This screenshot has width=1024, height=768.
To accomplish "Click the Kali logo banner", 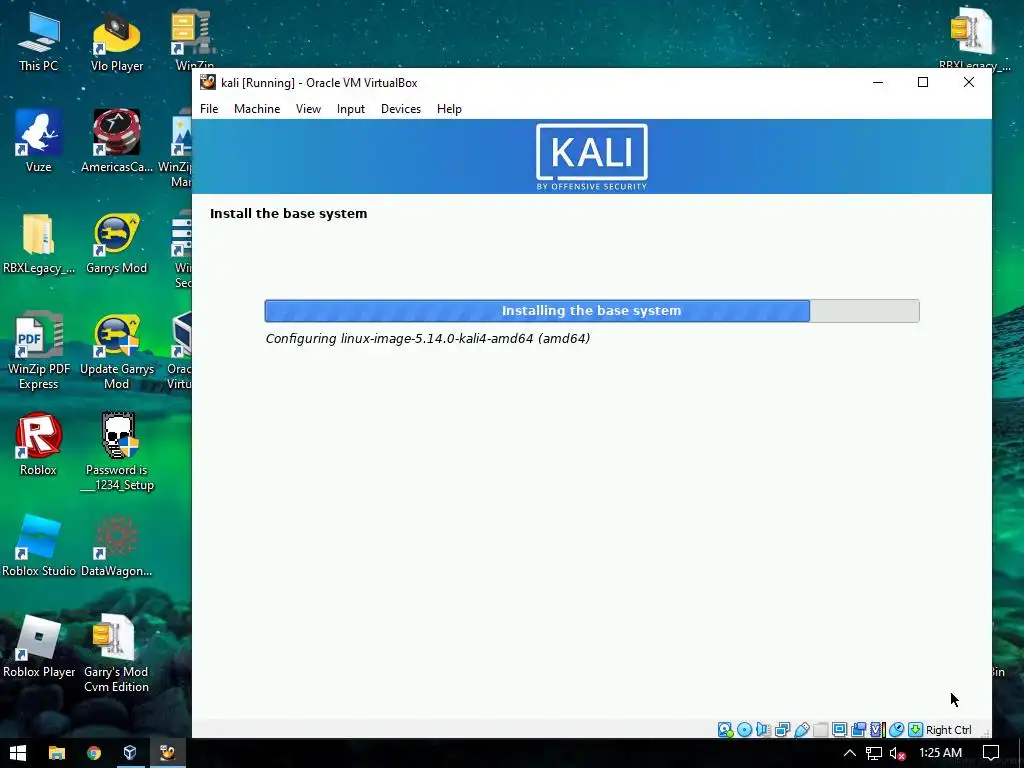I will pyautogui.click(x=592, y=157).
